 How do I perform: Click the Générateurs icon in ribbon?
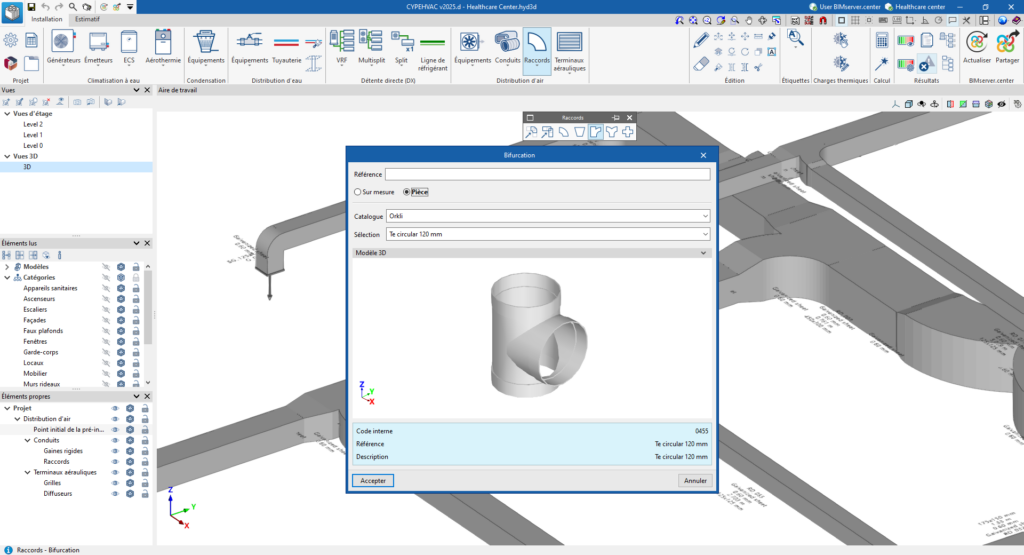pyautogui.click(x=63, y=46)
